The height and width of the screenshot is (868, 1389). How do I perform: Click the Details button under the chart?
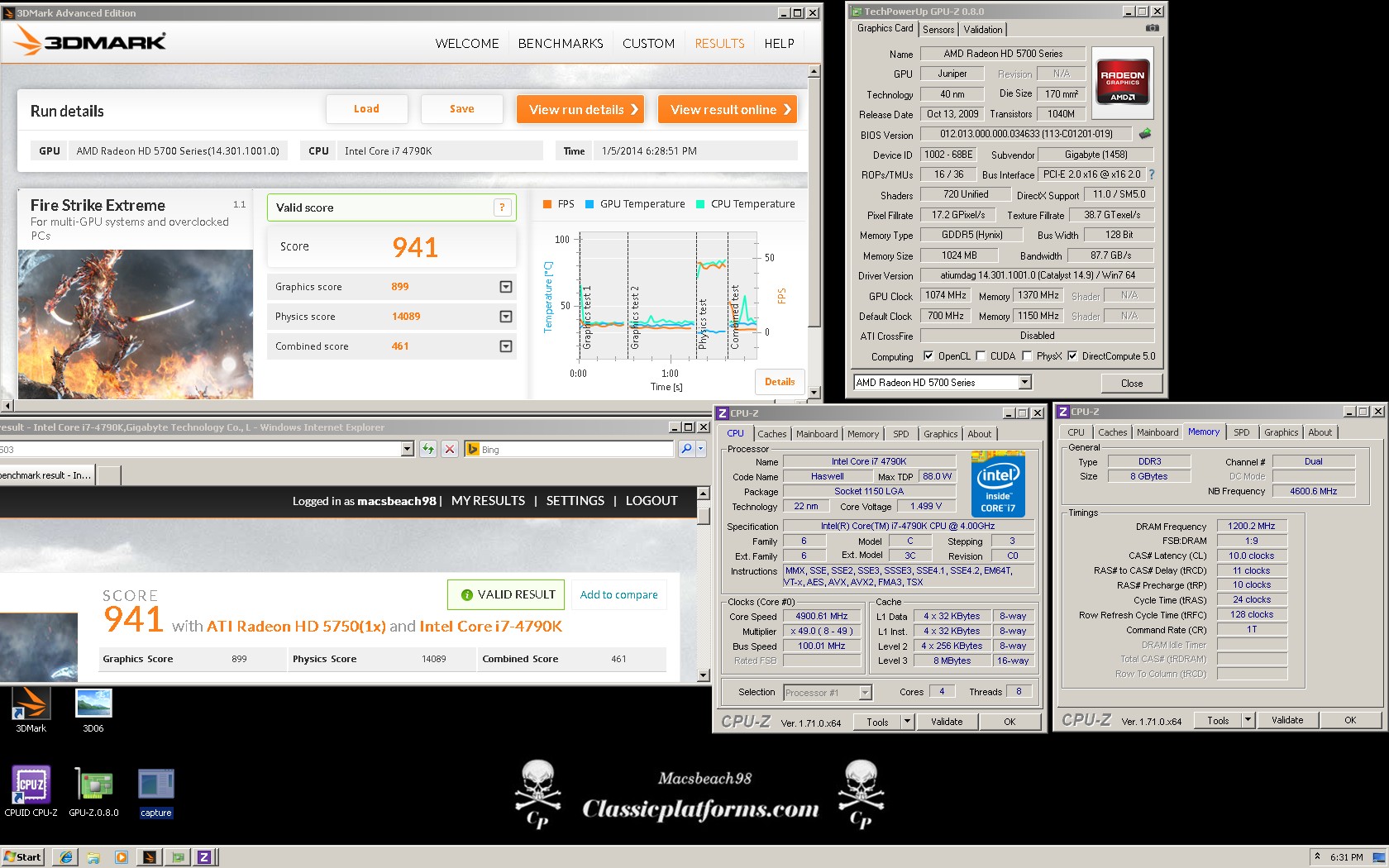[779, 382]
